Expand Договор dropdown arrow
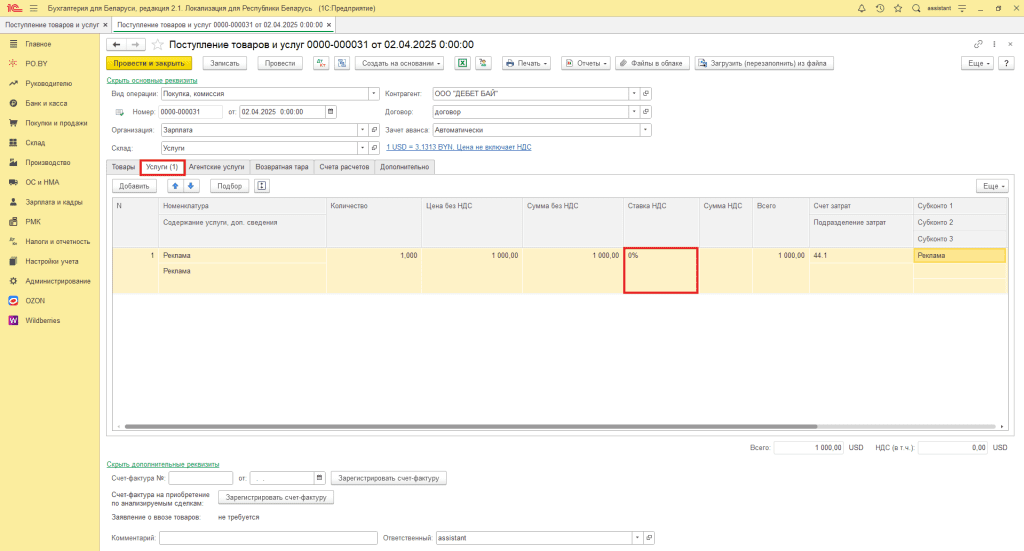Image resolution: width=1024 pixels, height=551 pixels. pos(634,112)
